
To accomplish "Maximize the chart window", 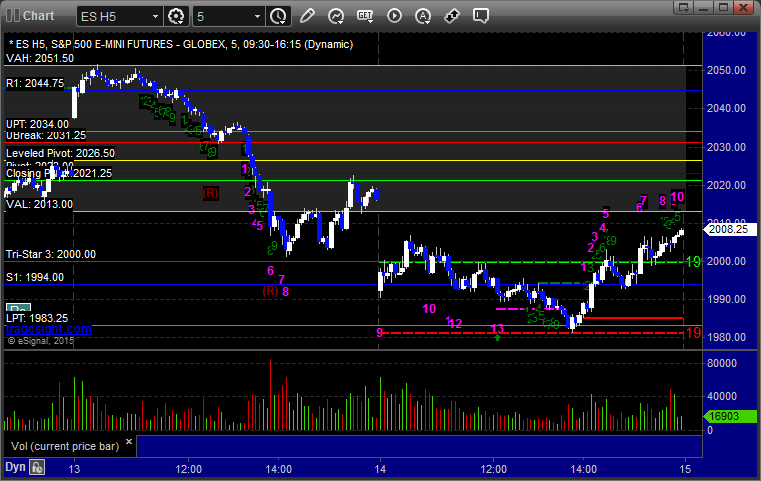I will click(723, 7).
